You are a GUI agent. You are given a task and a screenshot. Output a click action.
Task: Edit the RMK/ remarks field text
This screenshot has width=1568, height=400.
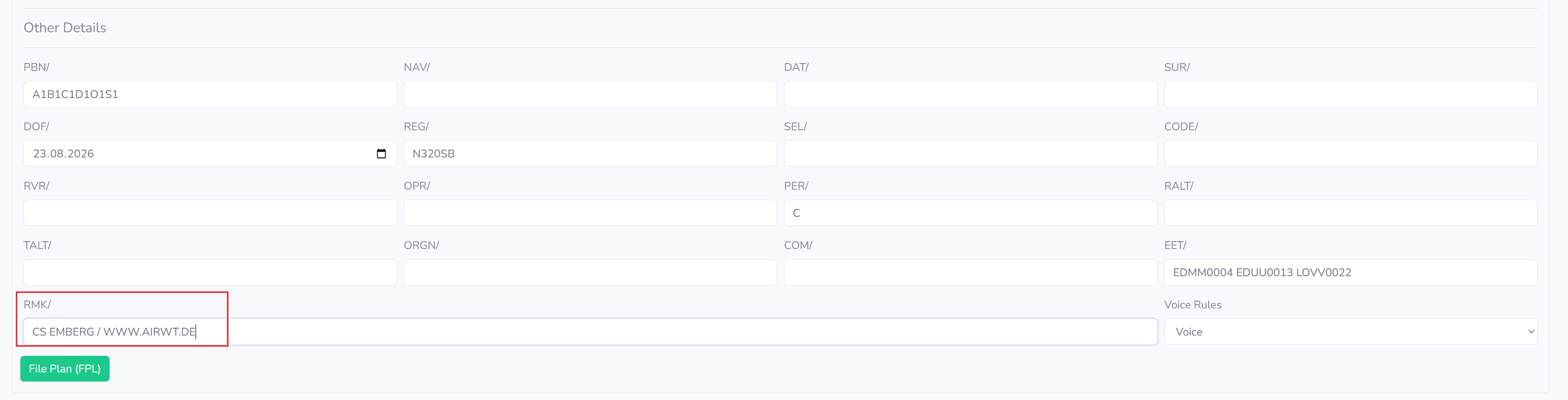[x=590, y=332]
